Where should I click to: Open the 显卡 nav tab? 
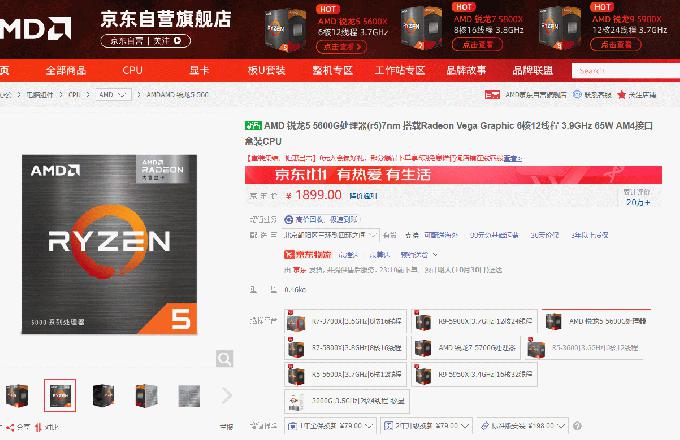tap(199, 70)
